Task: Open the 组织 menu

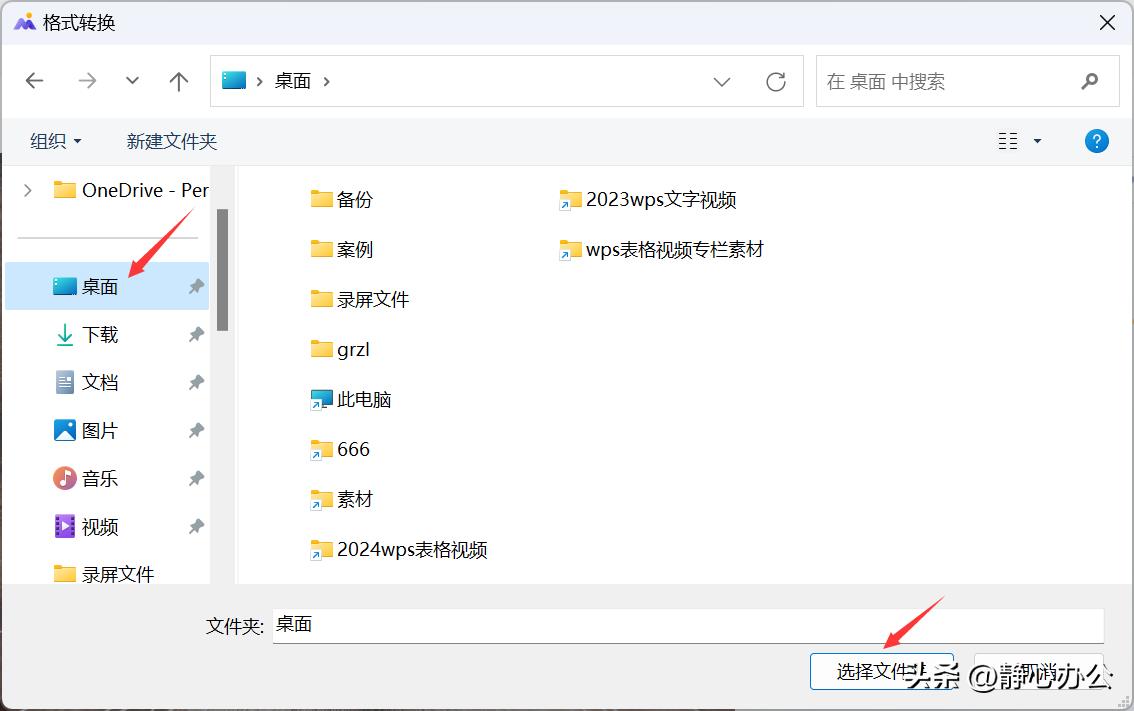Action: coord(56,142)
